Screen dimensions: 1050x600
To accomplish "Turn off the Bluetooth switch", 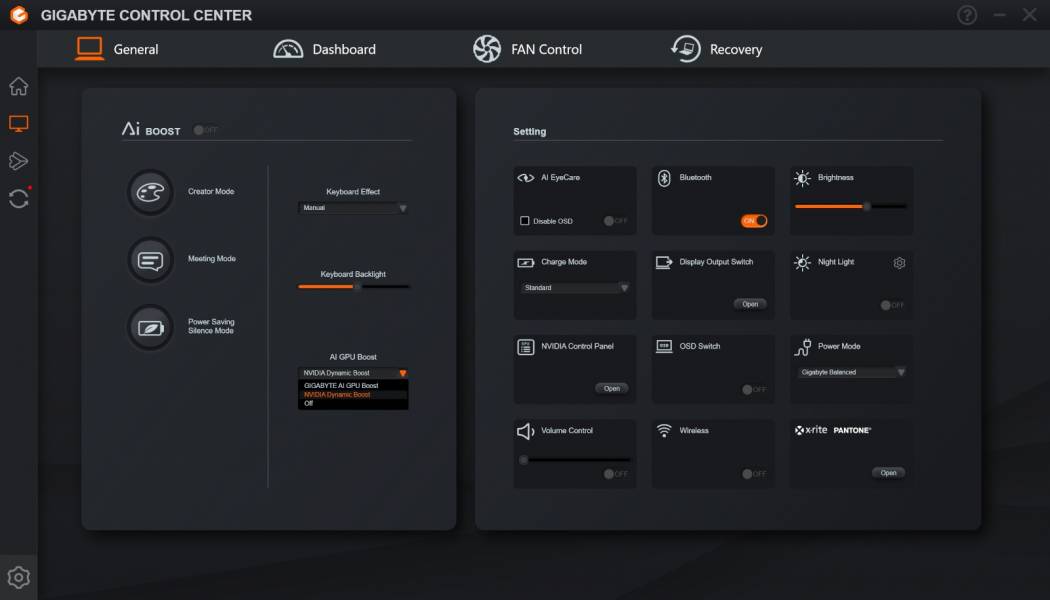I will [x=754, y=221].
